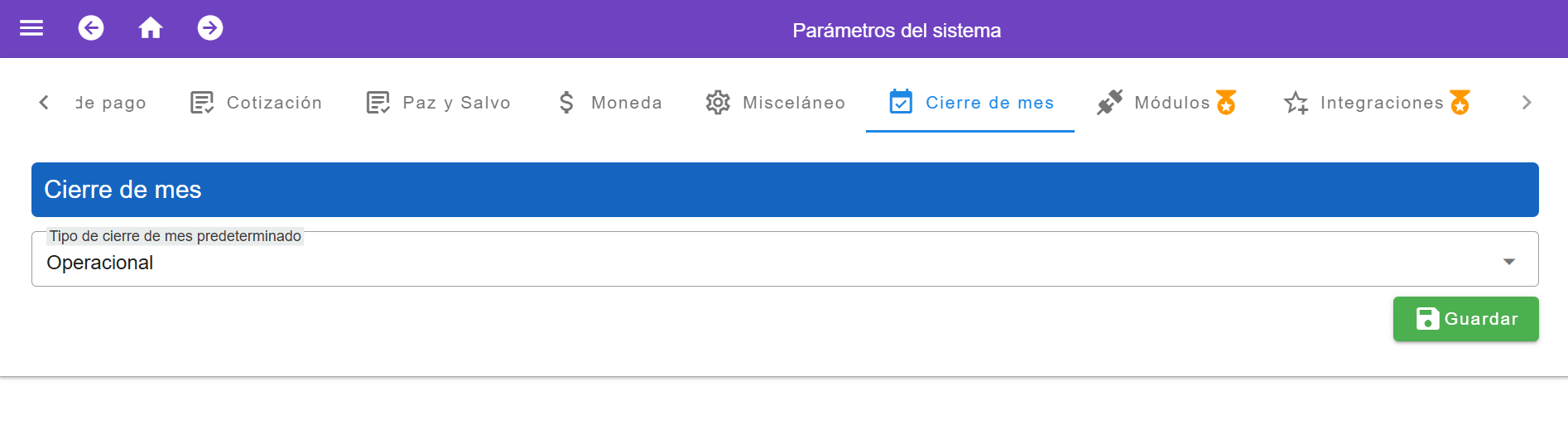Click the premium badge next to Módulos
This screenshot has width=1568, height=425.
point(1226,102)
